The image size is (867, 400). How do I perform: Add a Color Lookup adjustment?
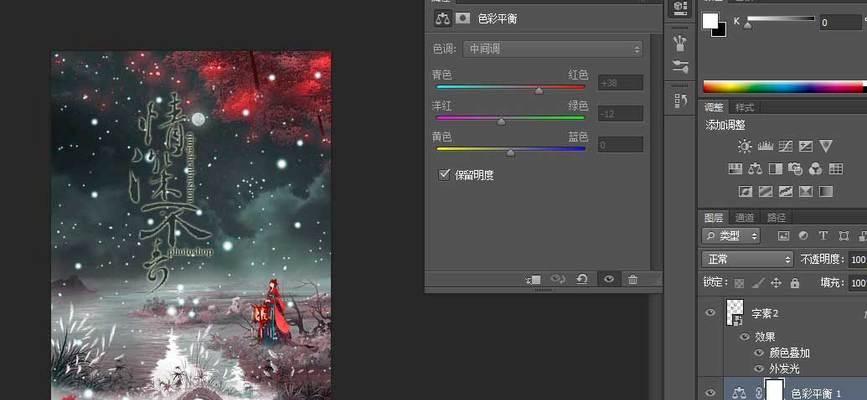tap(835, 169)
